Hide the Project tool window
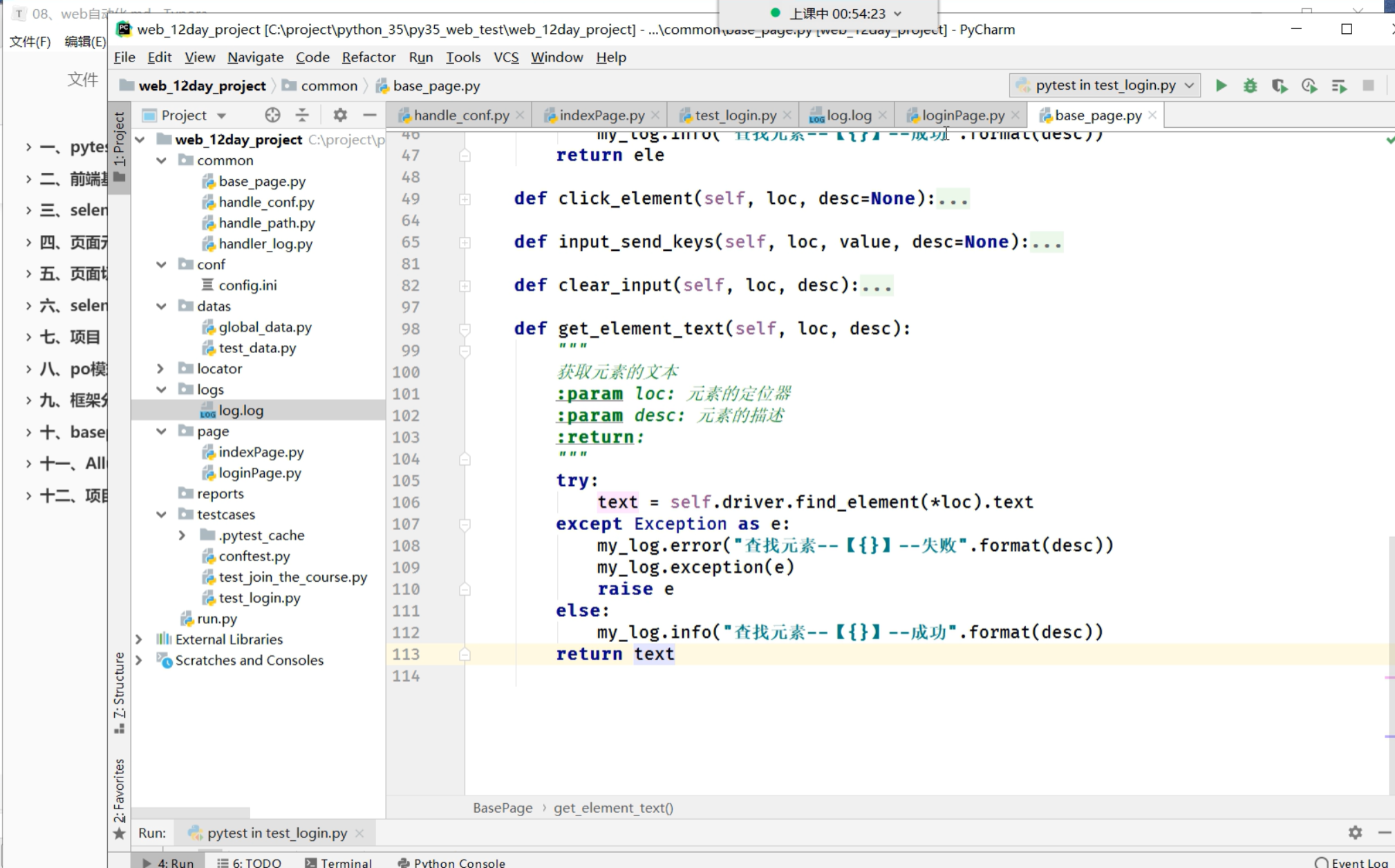1395x868 pixels. (370, 115)
